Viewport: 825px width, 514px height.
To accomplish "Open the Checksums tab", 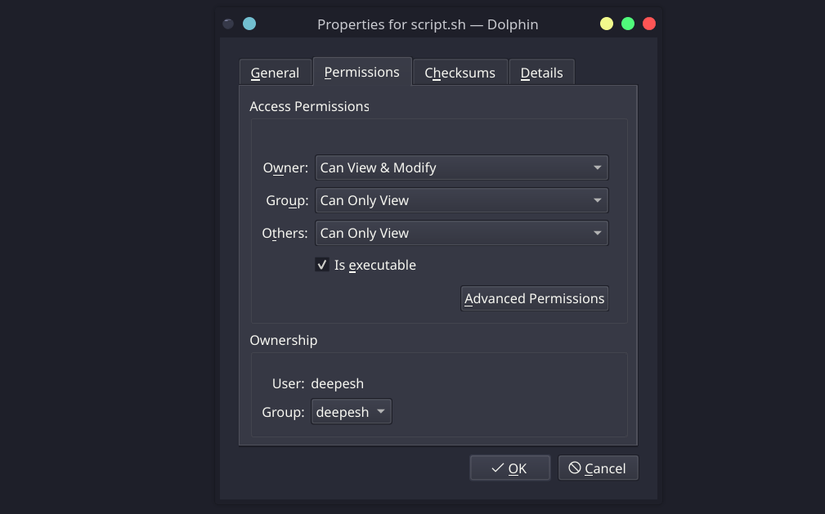I will 460,73.
